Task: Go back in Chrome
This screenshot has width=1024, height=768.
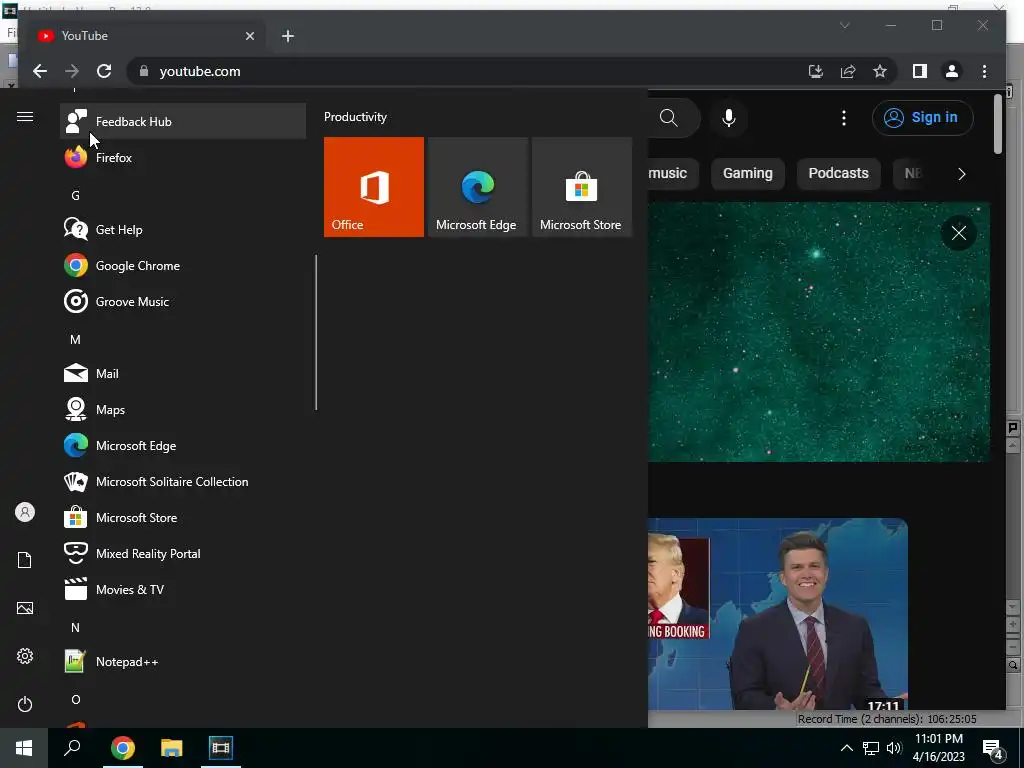Action: click(40, 71)
